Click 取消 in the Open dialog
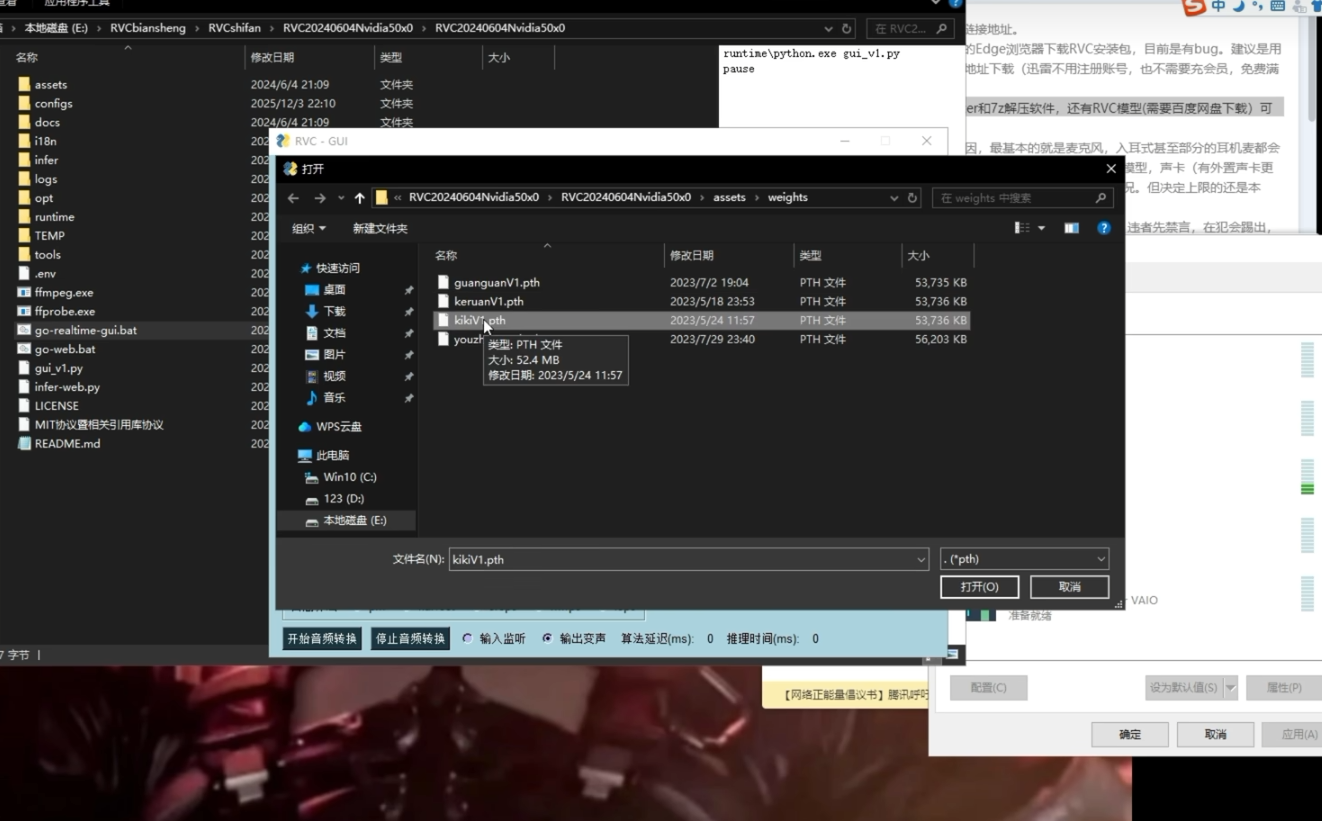The width and height of the screenshot is (1322, 821). point(1069,587)
